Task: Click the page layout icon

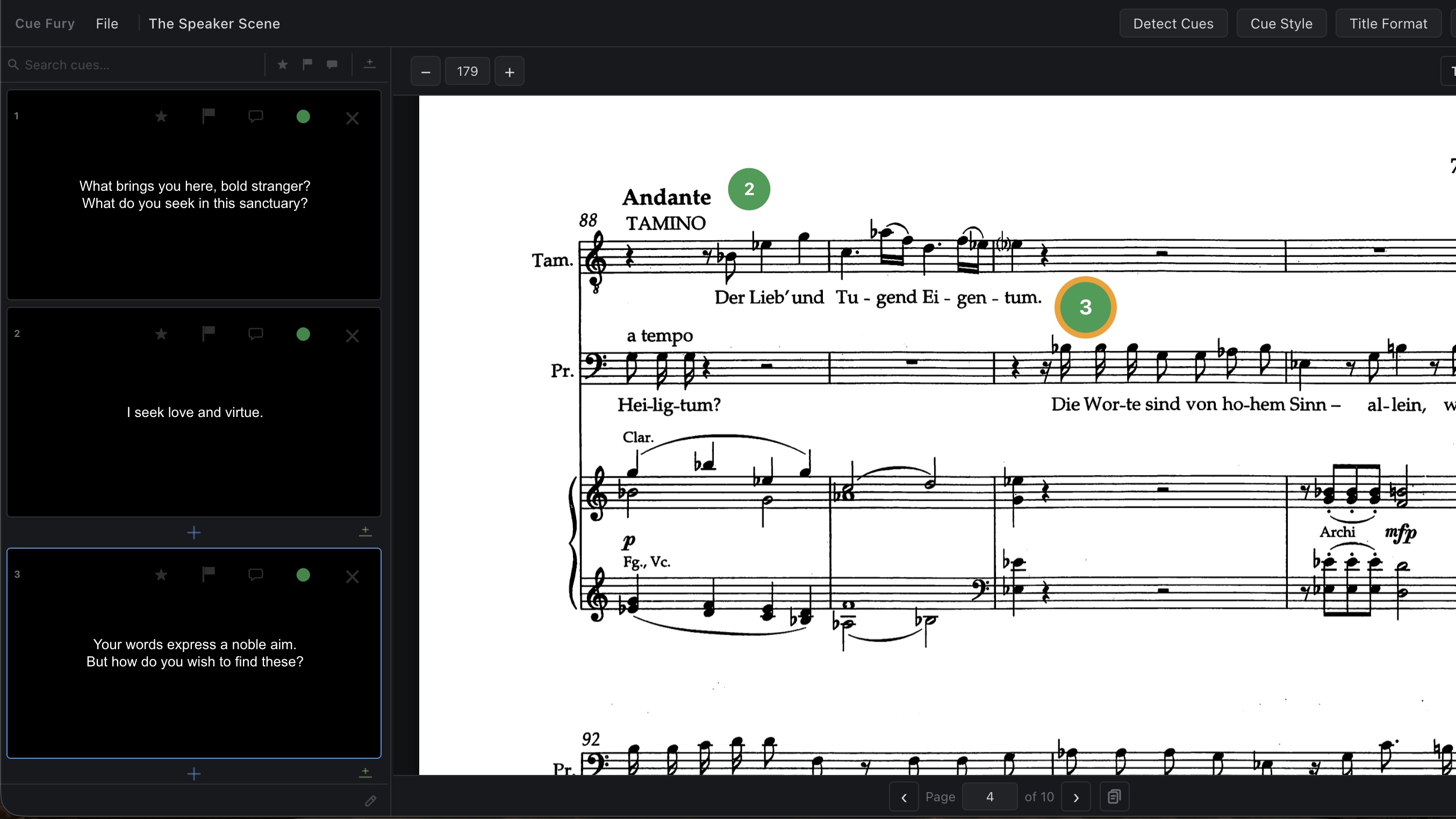Action: click(x=1114, y=797)
